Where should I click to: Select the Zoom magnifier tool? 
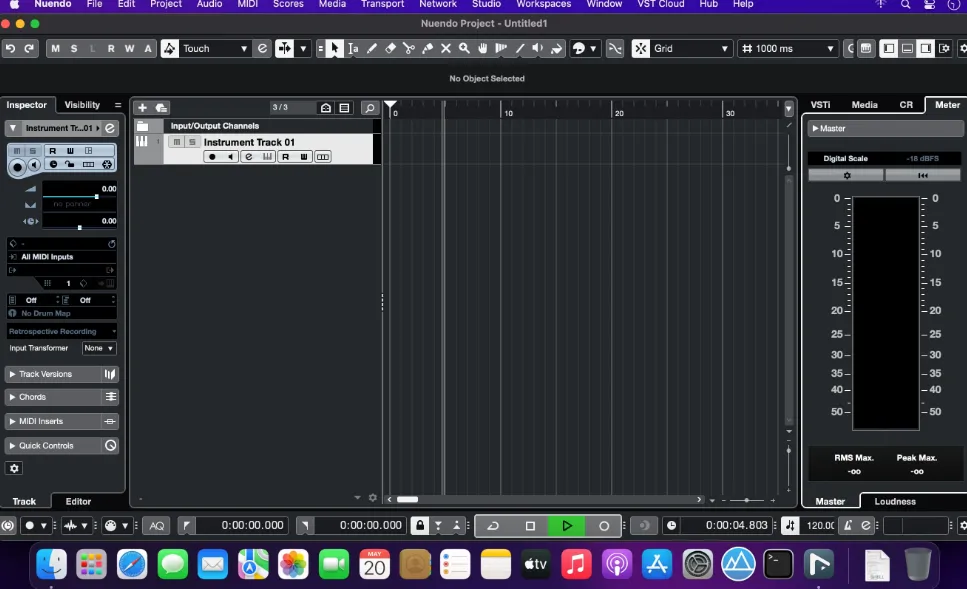tap(464, 48)
